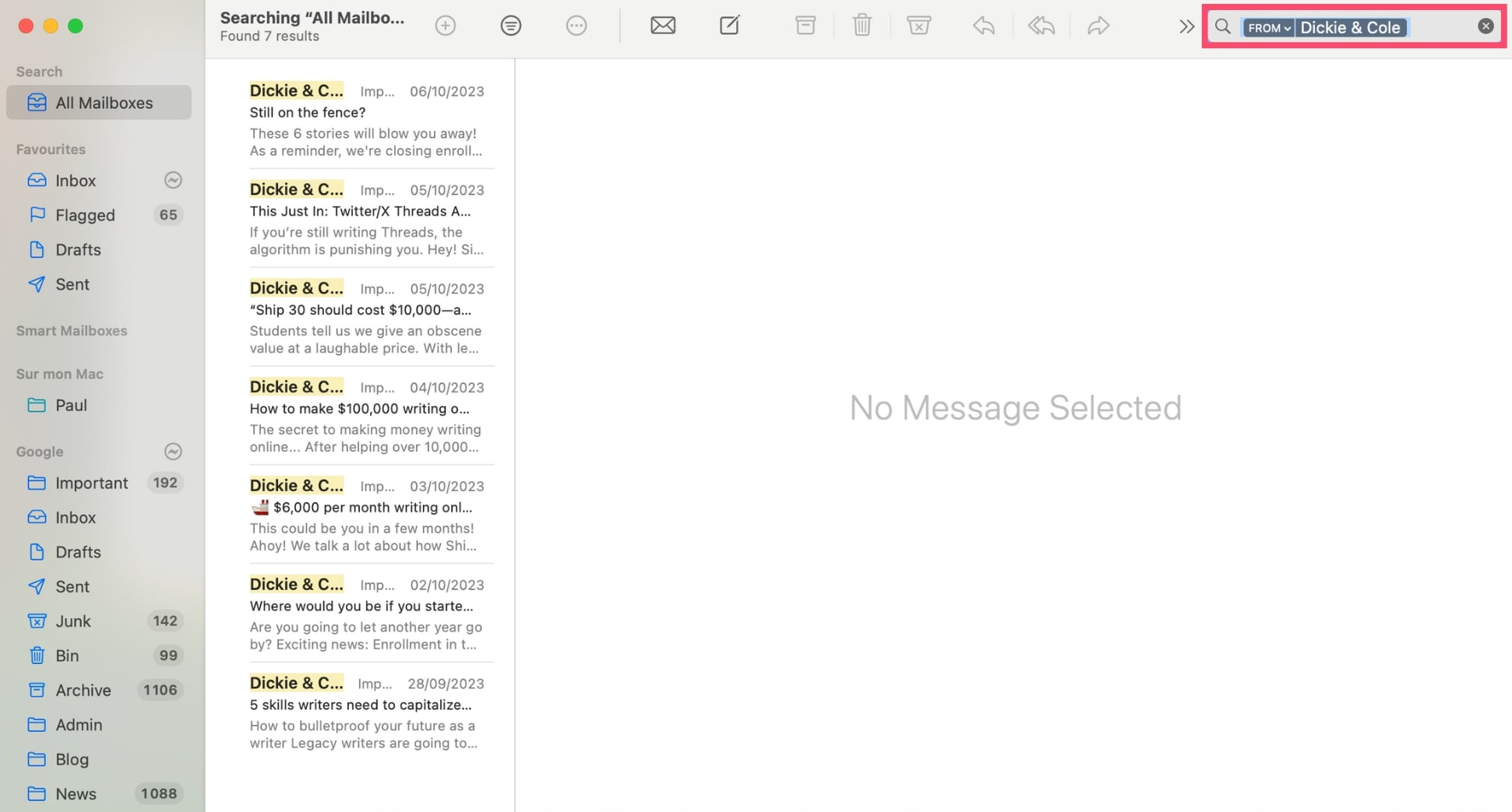Click the Reply arrow icon
This screenshot has height=812, width=1512.
click(x=983, y=26)
